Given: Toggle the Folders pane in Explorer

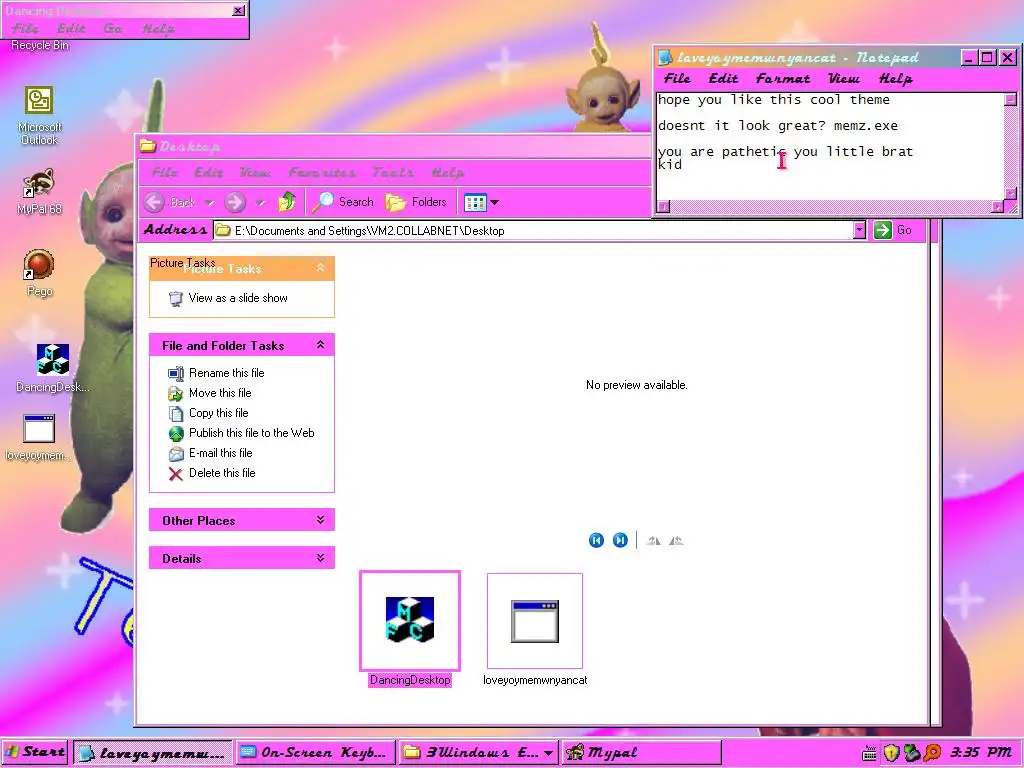Looking at the screenshot, I should coord(416,202).
